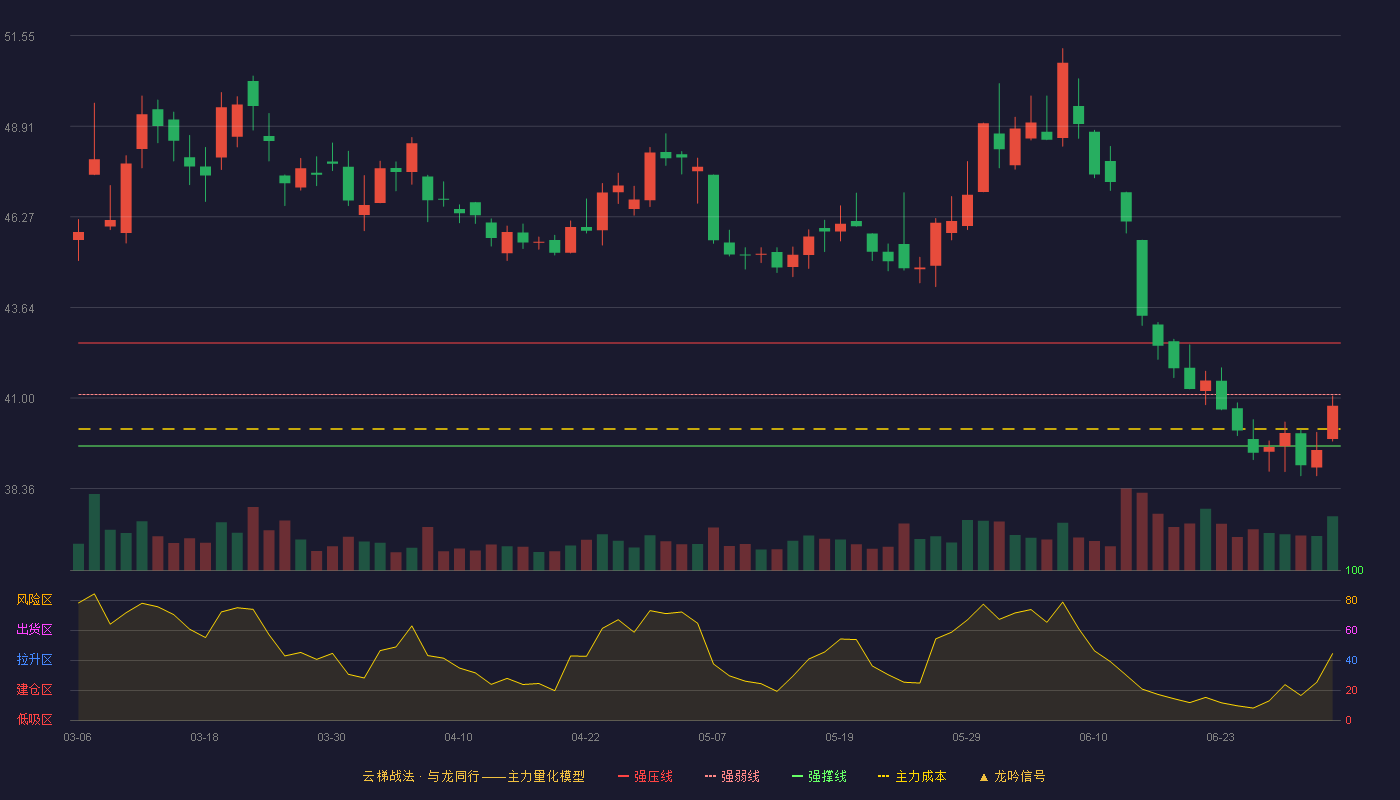Image resolution: width=1400 pixels, height=800 pixels.
Task: Click the 04-10 date label
Action: coord(458,737)
